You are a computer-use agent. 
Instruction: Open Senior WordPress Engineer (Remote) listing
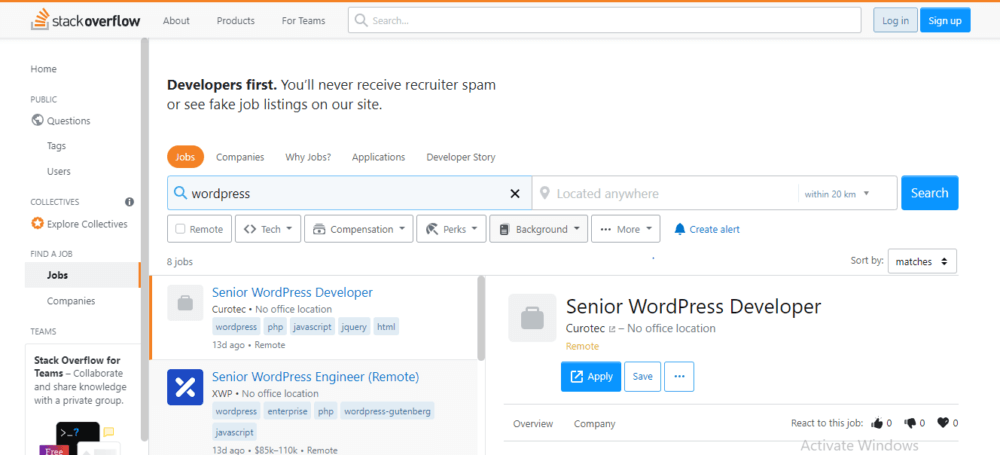coord(315,377)
